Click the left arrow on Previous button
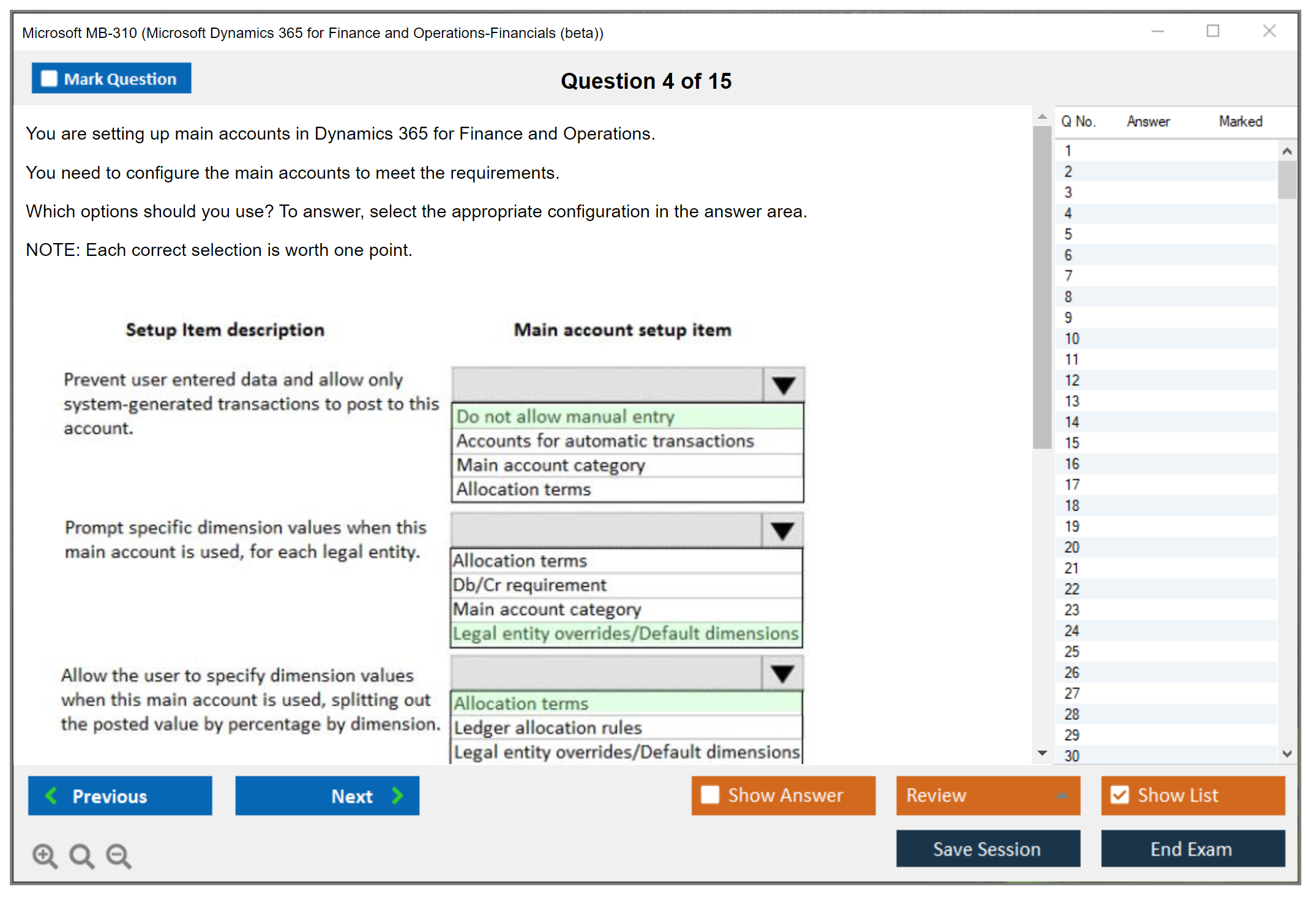 coord(51,795)
